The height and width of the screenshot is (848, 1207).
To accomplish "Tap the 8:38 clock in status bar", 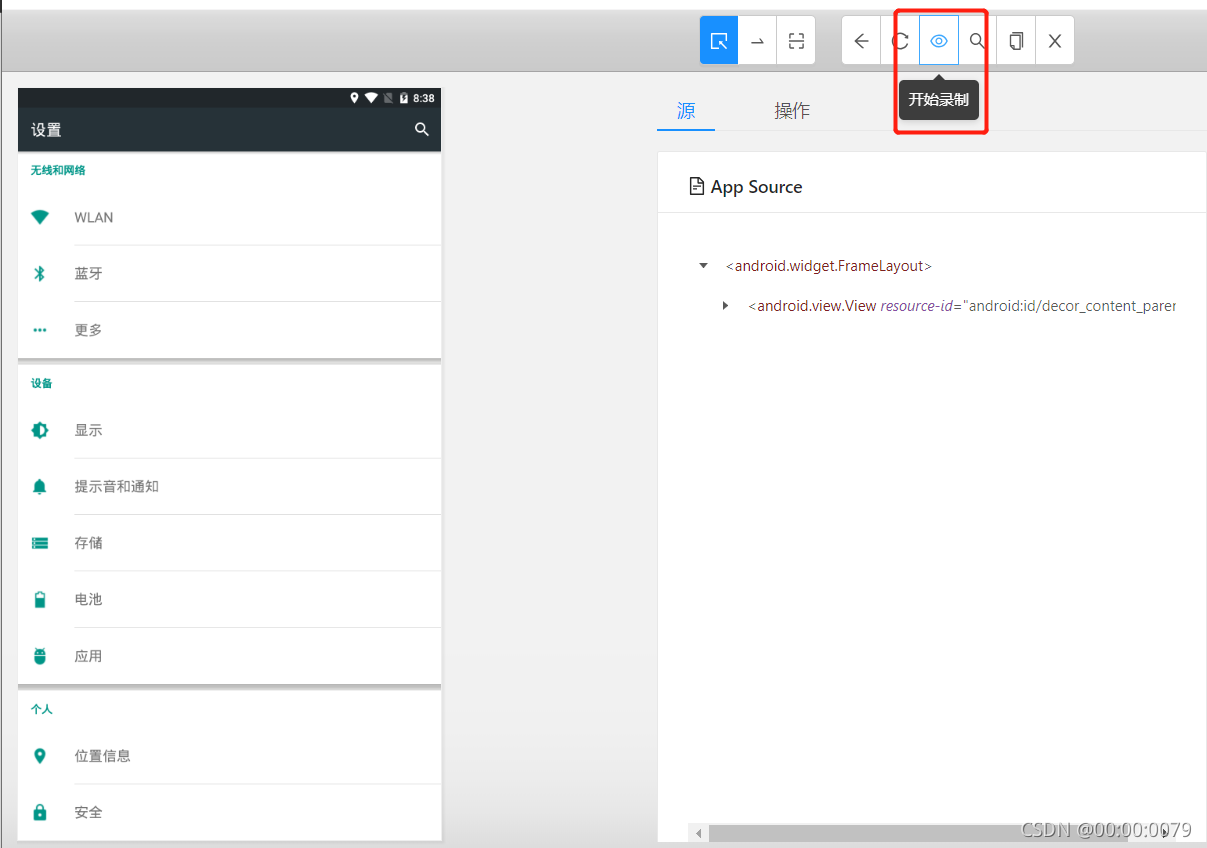I will pos(424,98).
